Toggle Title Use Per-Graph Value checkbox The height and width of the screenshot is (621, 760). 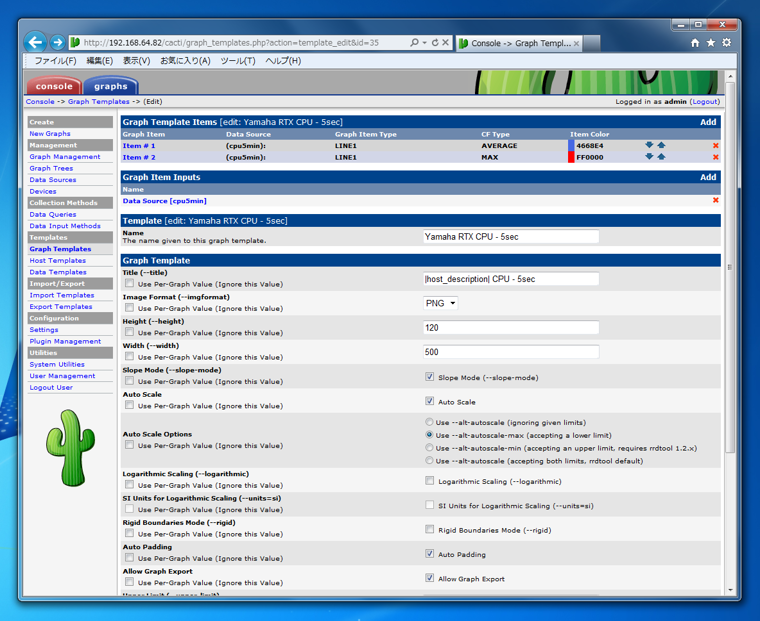point(129,283)
